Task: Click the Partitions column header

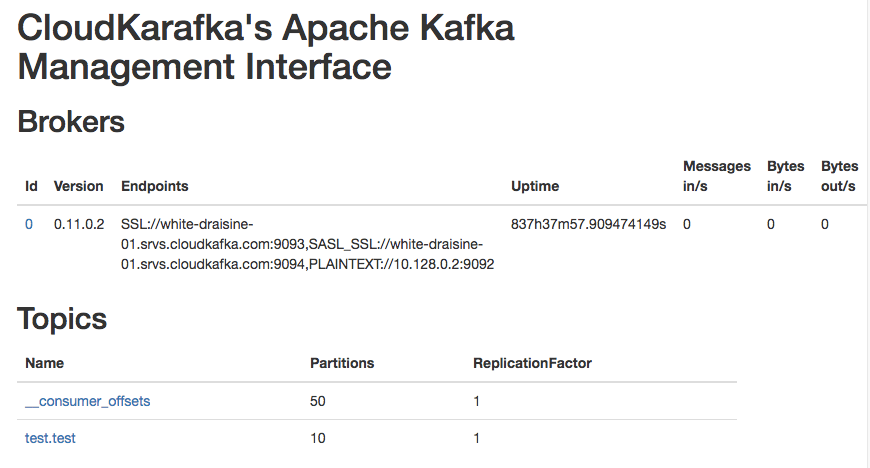Action: point(342,363)
